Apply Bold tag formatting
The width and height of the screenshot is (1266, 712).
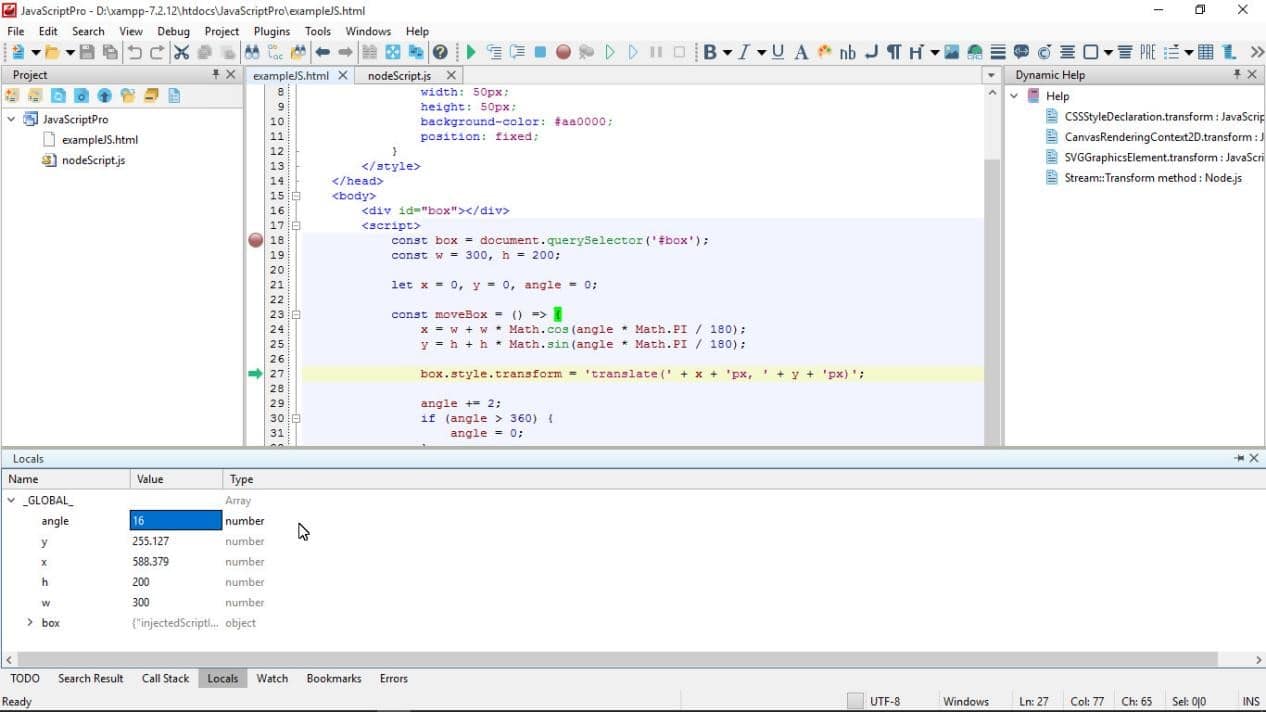point(710,52)
